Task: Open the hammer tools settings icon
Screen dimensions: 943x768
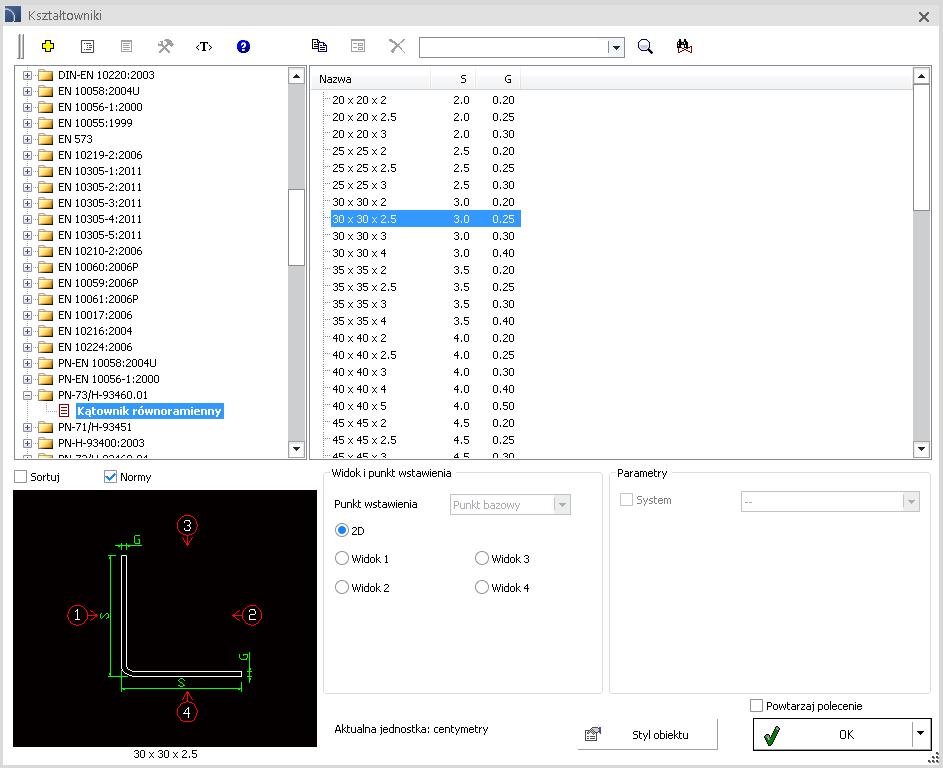Action: [165, 46]
